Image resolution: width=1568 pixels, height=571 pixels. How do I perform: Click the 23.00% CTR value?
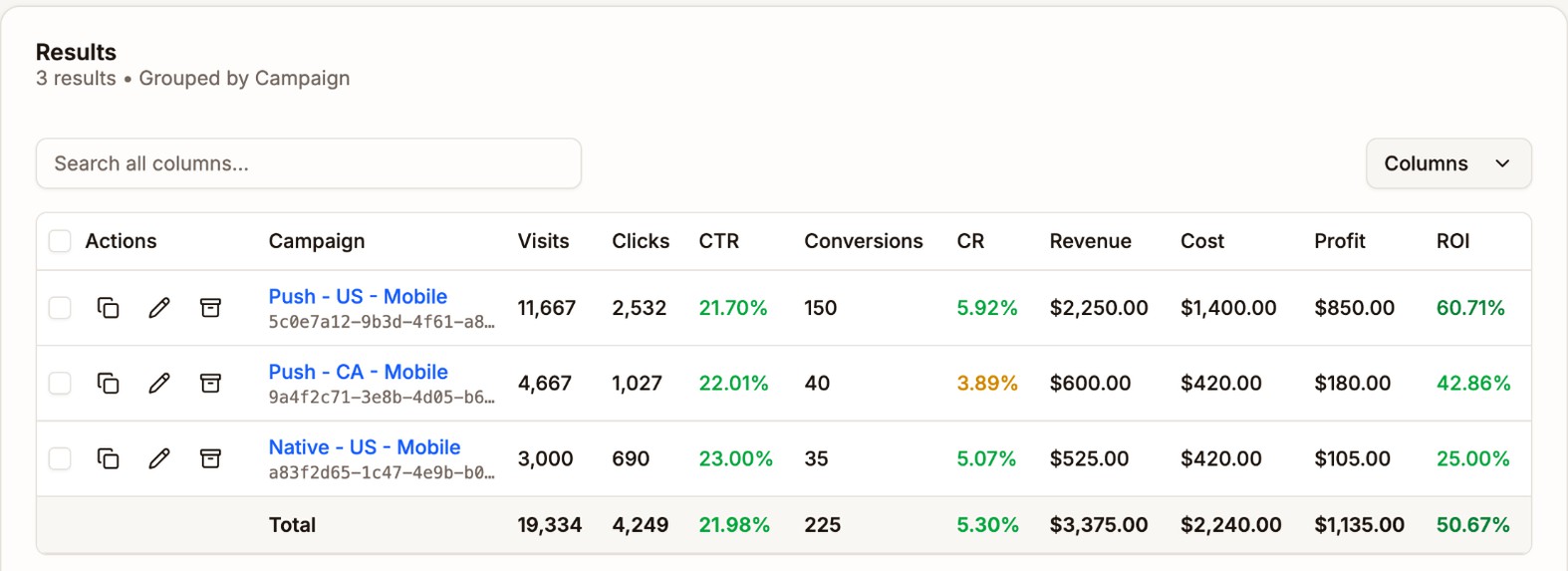click(x=735, y=458)
